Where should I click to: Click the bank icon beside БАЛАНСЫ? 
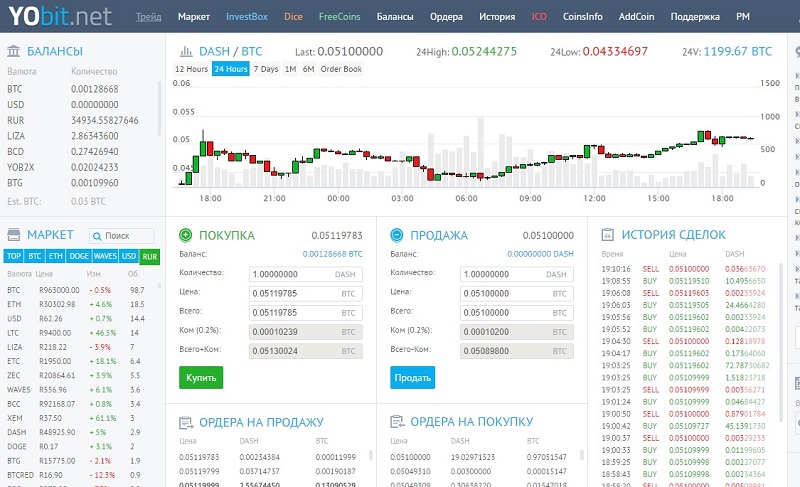click(14, 51)
